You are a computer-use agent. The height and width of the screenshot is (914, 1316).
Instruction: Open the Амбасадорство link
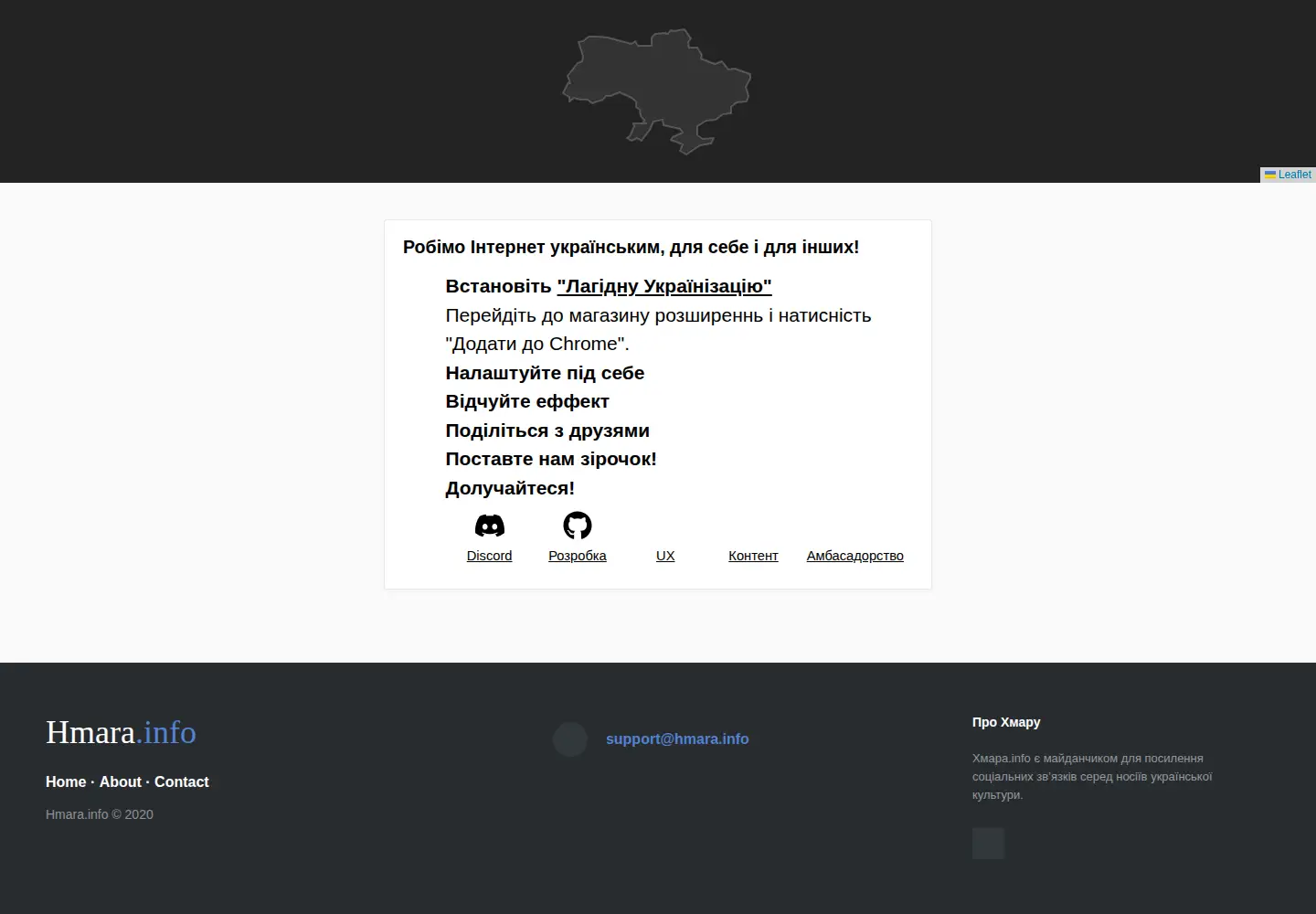[855, 556]
